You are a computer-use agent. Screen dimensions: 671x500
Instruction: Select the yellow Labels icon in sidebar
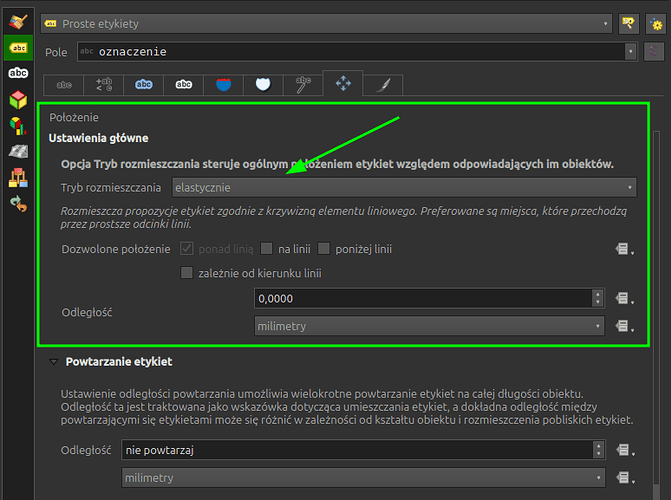[x=18, y=48]
